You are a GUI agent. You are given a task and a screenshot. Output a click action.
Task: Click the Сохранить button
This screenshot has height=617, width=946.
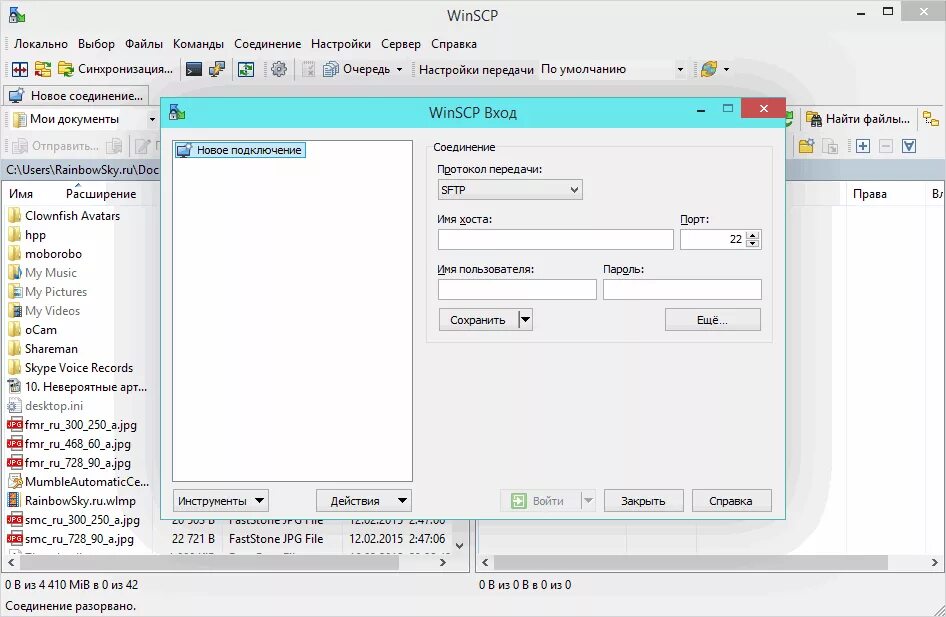[x=478, y=320]
